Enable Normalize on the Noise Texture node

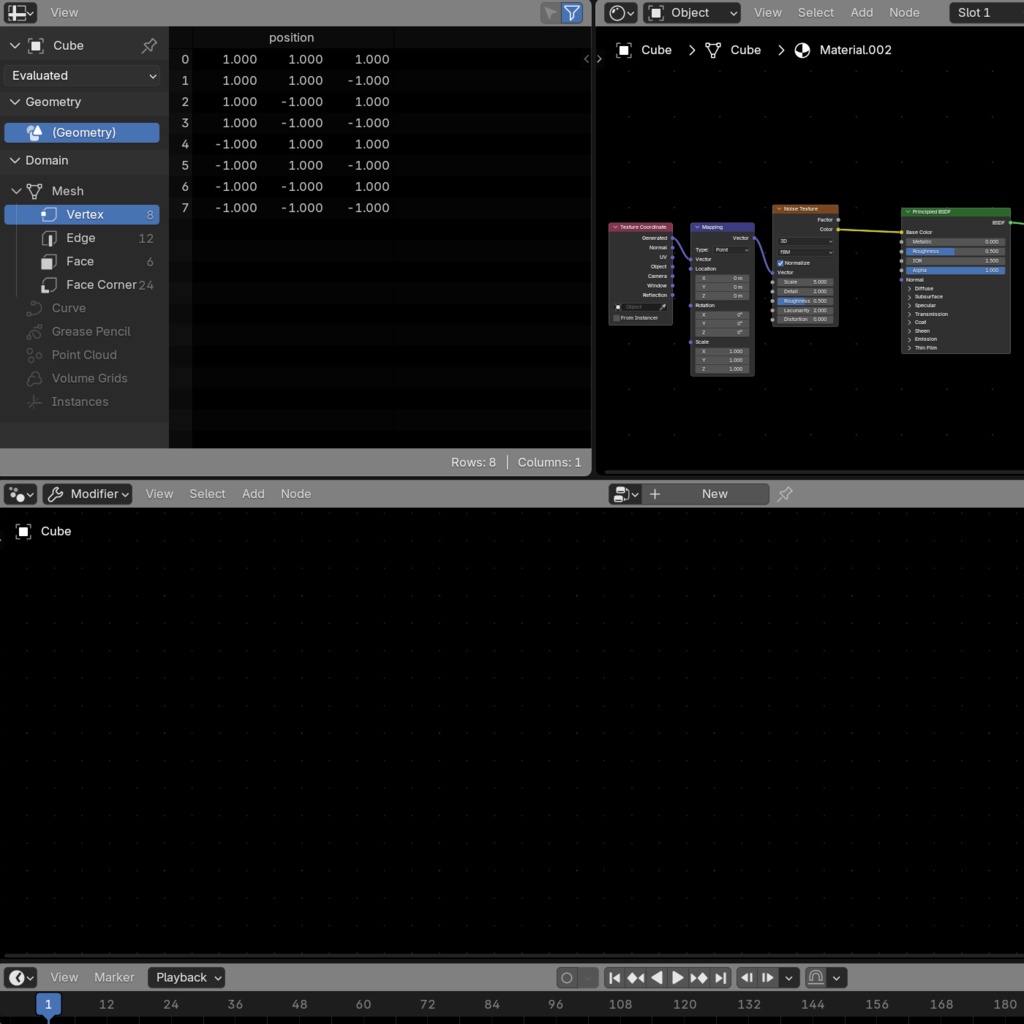781,263
